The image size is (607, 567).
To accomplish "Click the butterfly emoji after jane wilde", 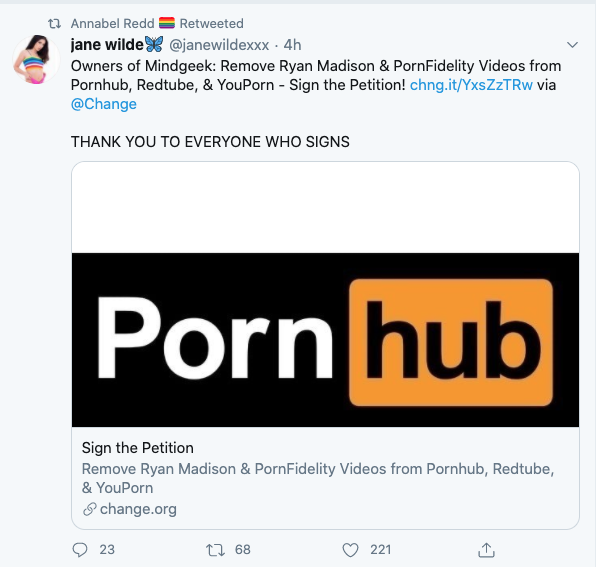I will pos(154,44).
